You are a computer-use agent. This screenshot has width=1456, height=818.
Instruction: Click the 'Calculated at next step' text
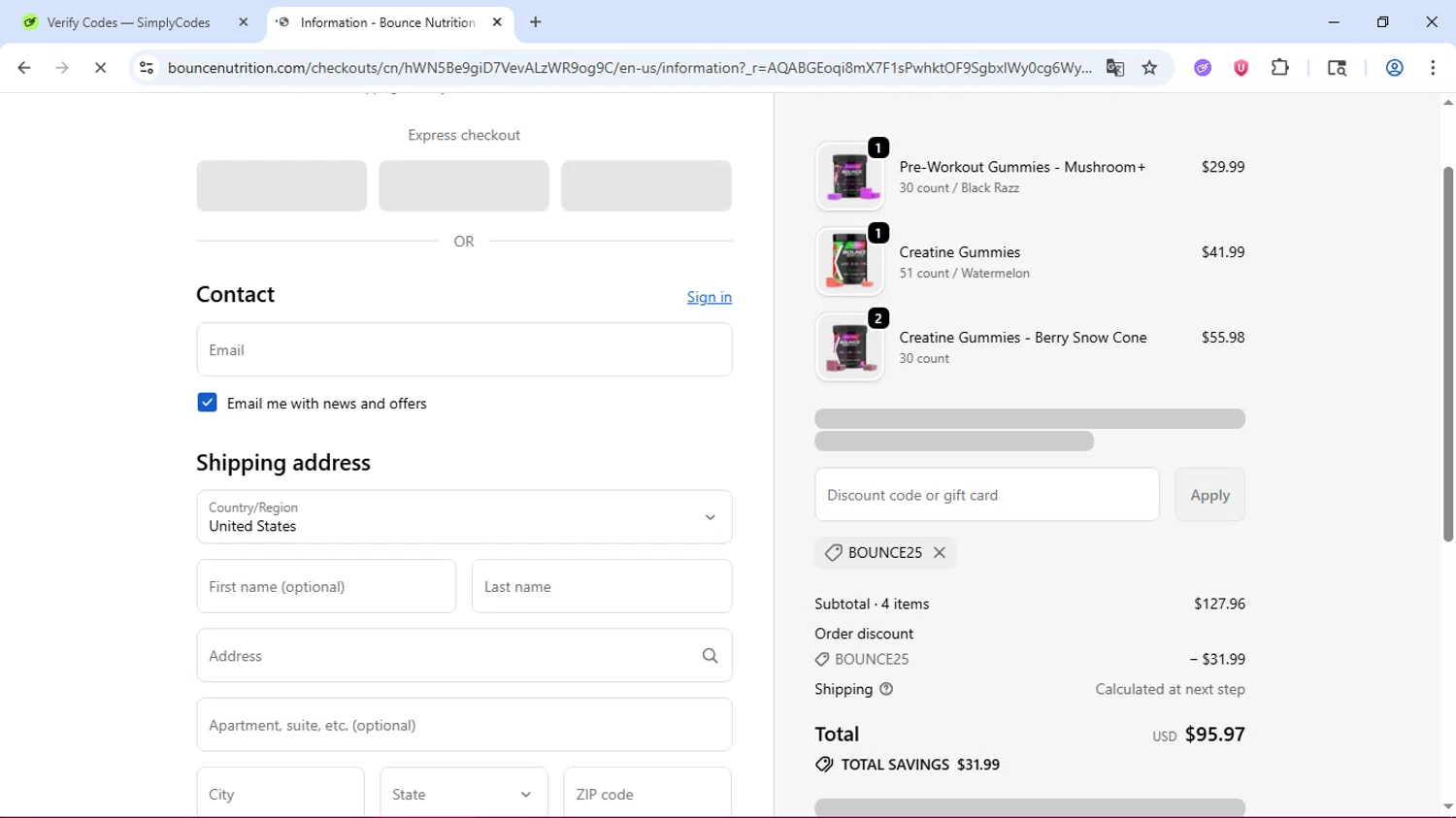(1170, 689)
